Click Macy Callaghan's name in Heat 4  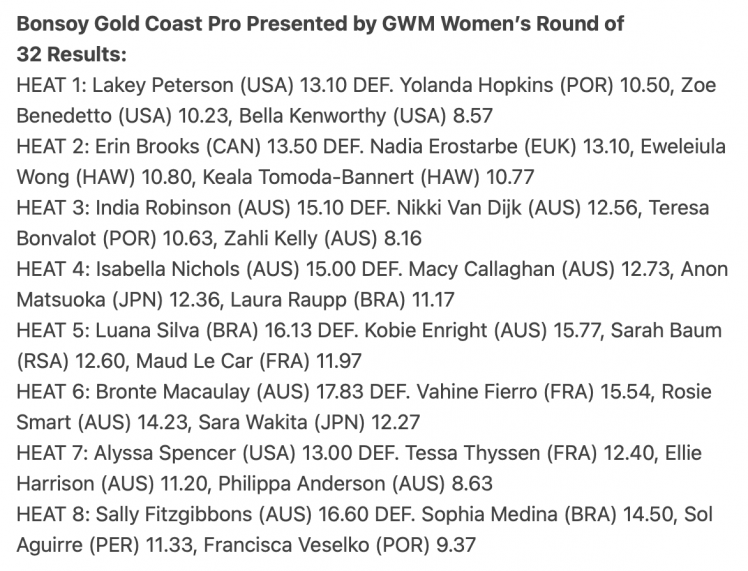(481, 269)
